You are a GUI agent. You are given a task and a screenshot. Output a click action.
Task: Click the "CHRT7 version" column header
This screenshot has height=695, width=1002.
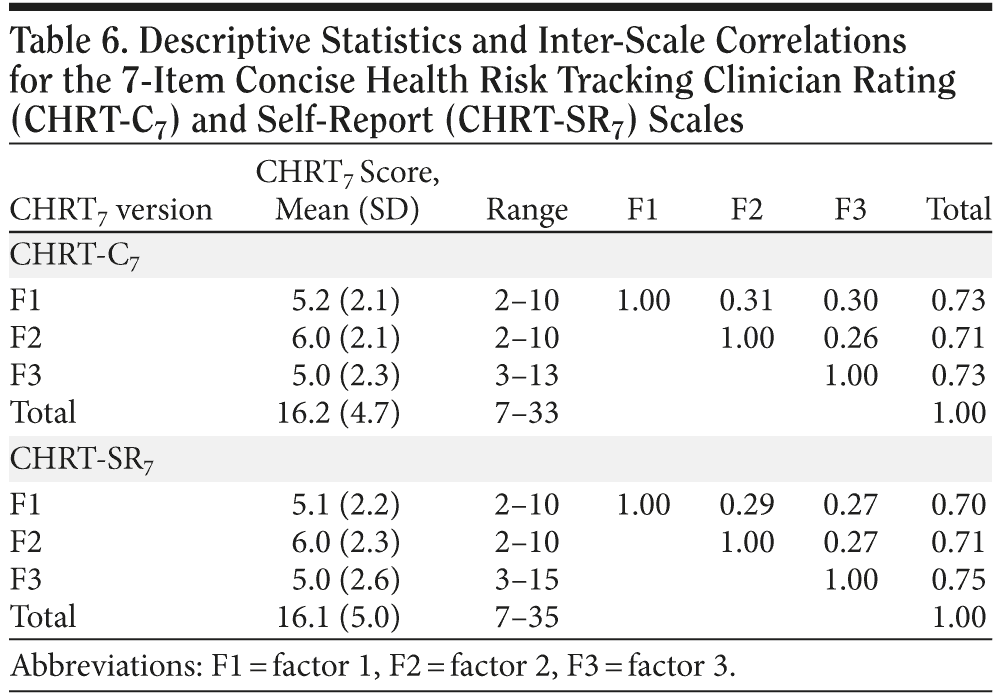coord(111,210)
